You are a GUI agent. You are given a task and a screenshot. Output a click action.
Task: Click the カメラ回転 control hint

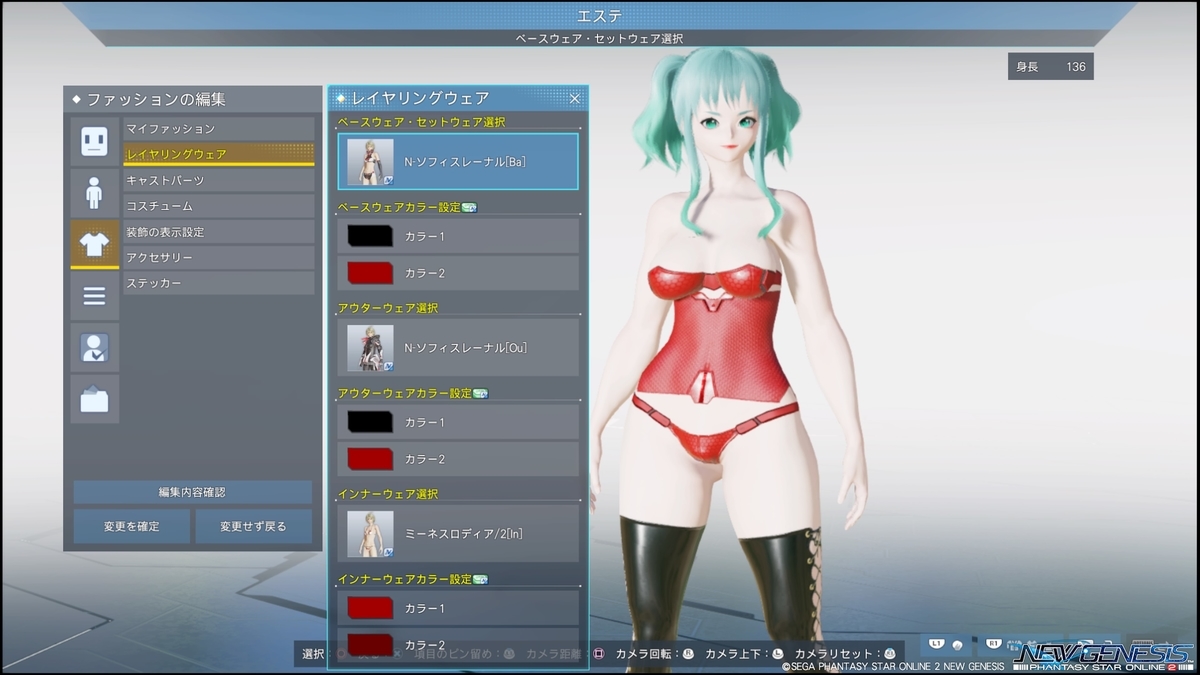(x=645, y=653)
